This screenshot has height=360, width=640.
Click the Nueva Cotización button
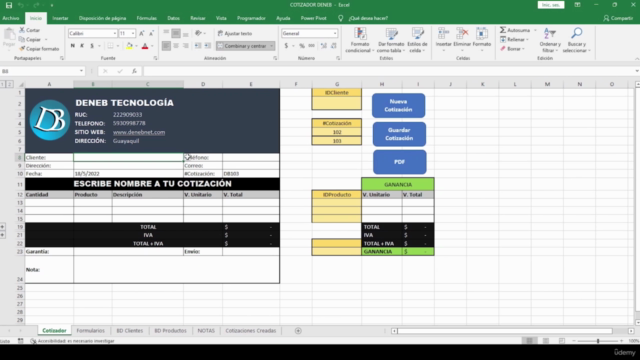pos(398,106)
